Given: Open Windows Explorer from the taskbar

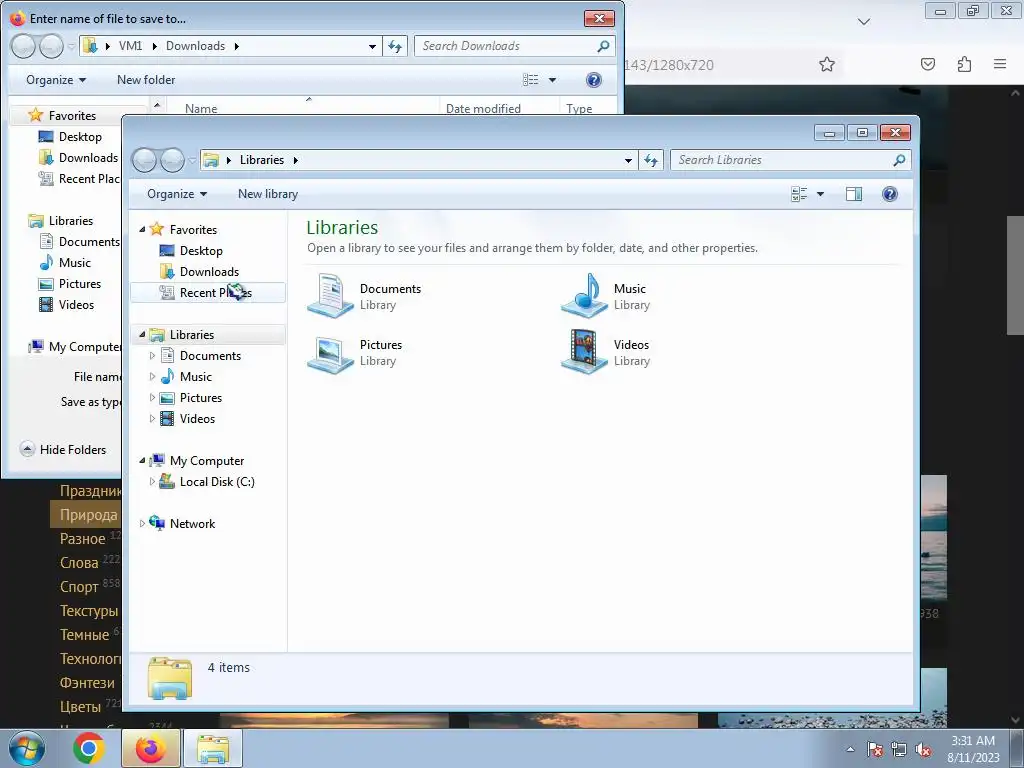Looking at the screenshot, I should click(213, 748).
